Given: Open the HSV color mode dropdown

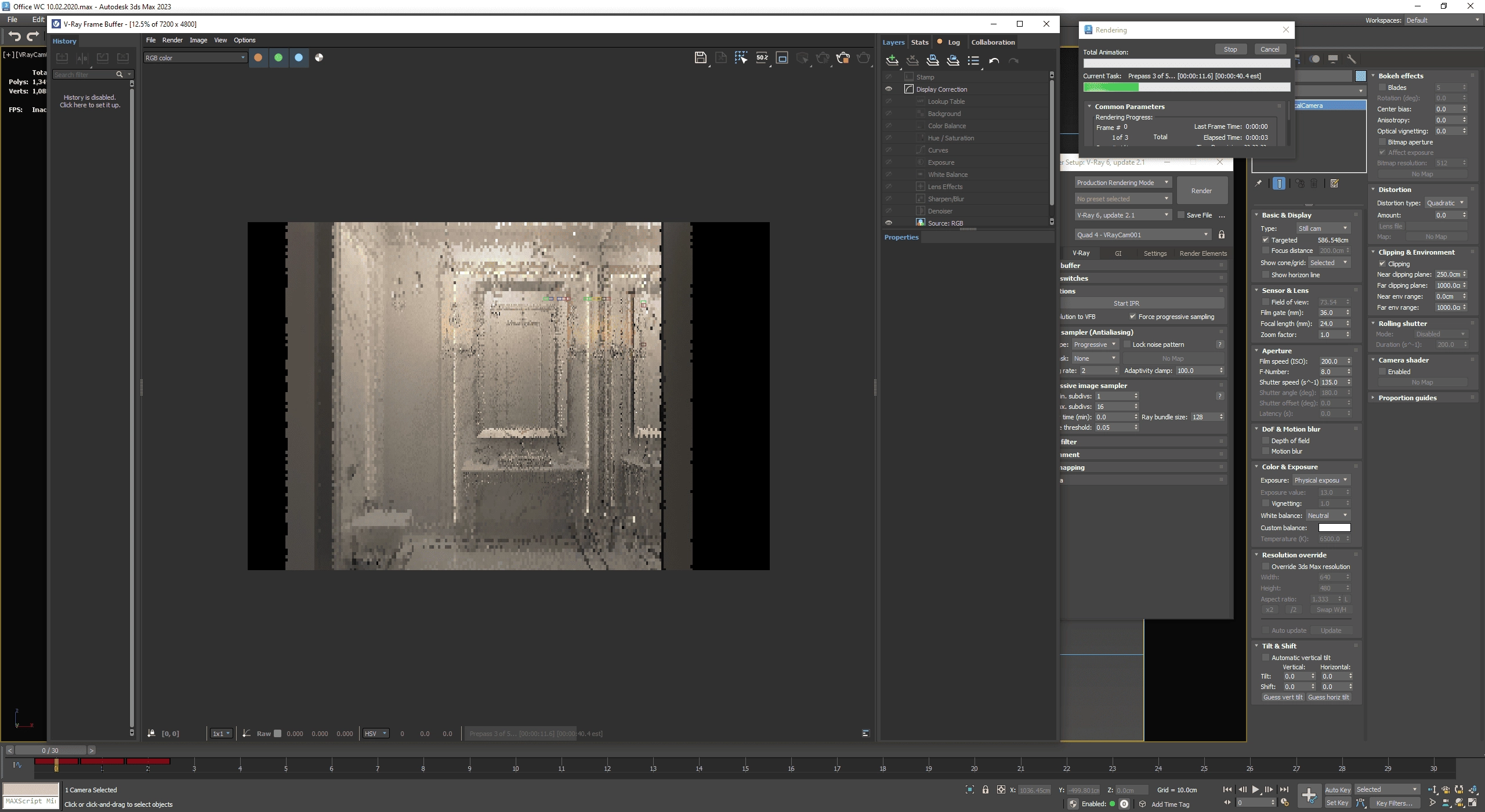Looking at the screenshot, I should pyautogui.click(x=375, y=733).
